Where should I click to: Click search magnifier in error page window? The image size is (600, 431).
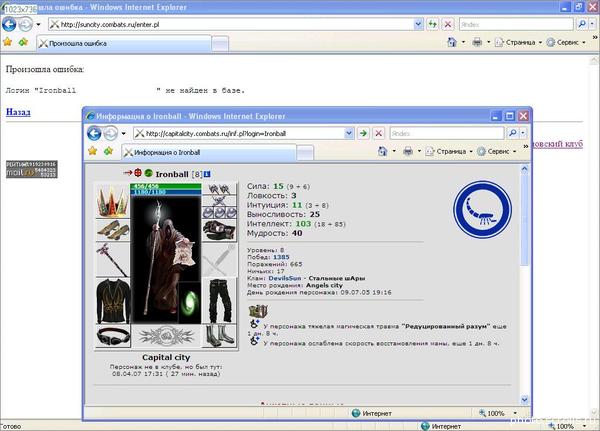582,24
